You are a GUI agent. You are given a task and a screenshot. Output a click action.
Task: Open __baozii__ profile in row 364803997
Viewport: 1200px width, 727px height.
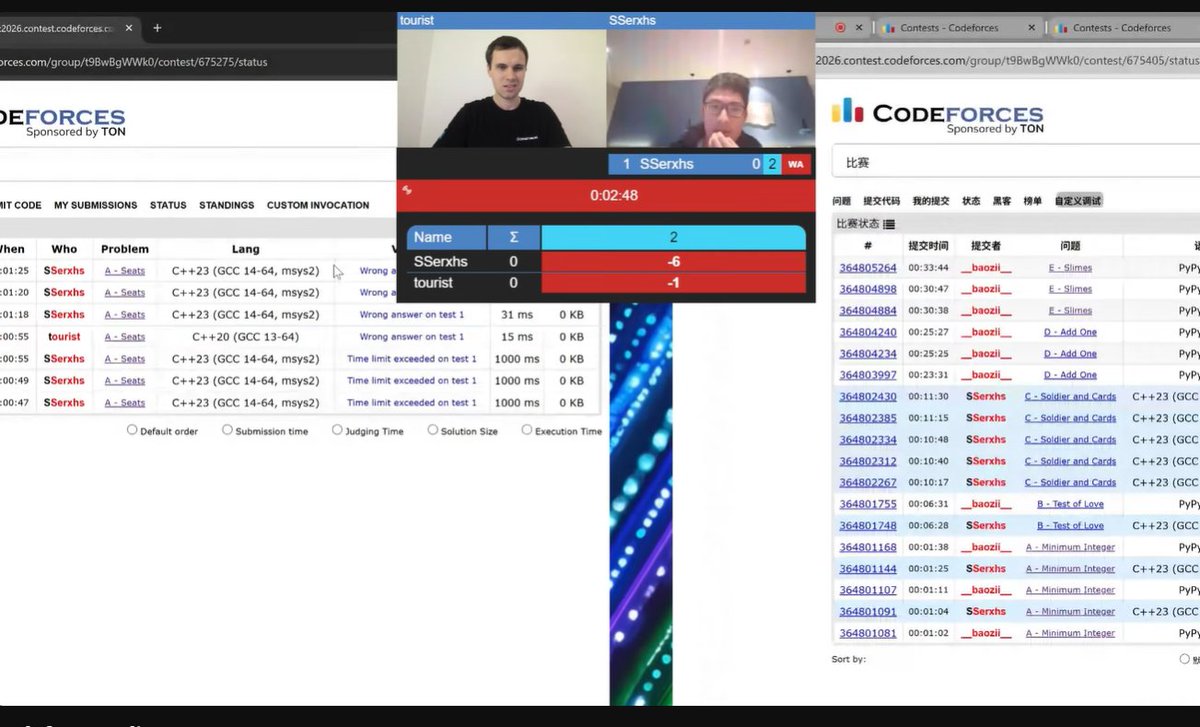pos(986,375)
